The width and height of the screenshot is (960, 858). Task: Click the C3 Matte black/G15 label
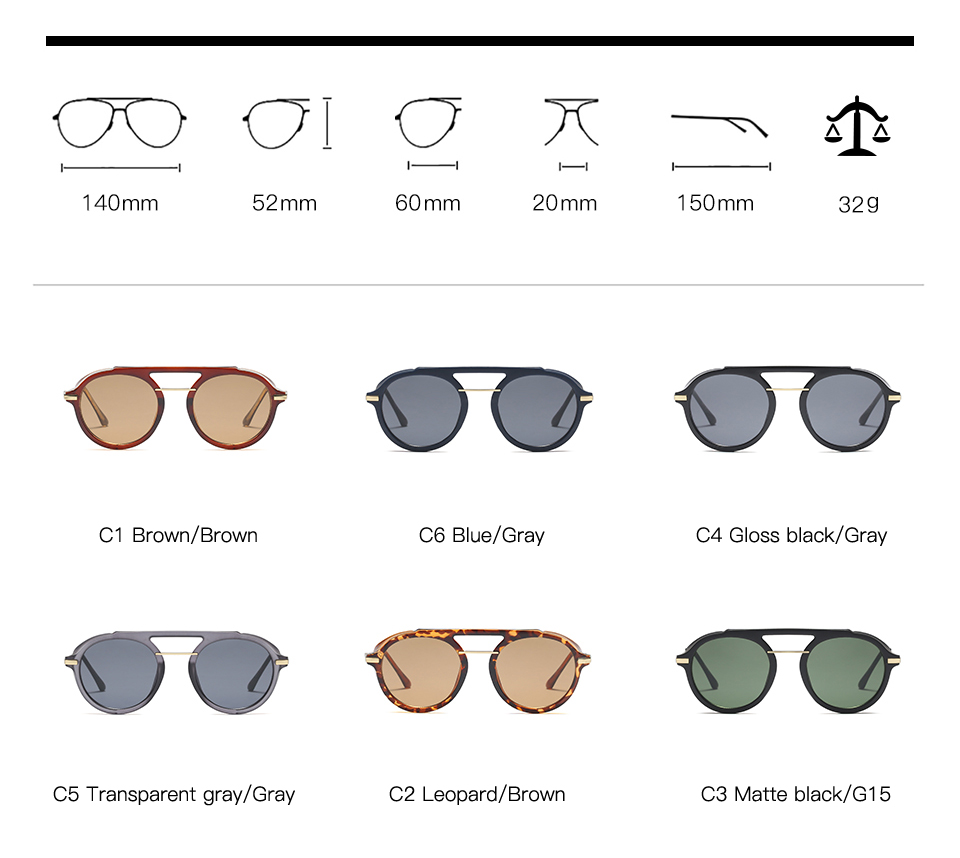point(795,794)
